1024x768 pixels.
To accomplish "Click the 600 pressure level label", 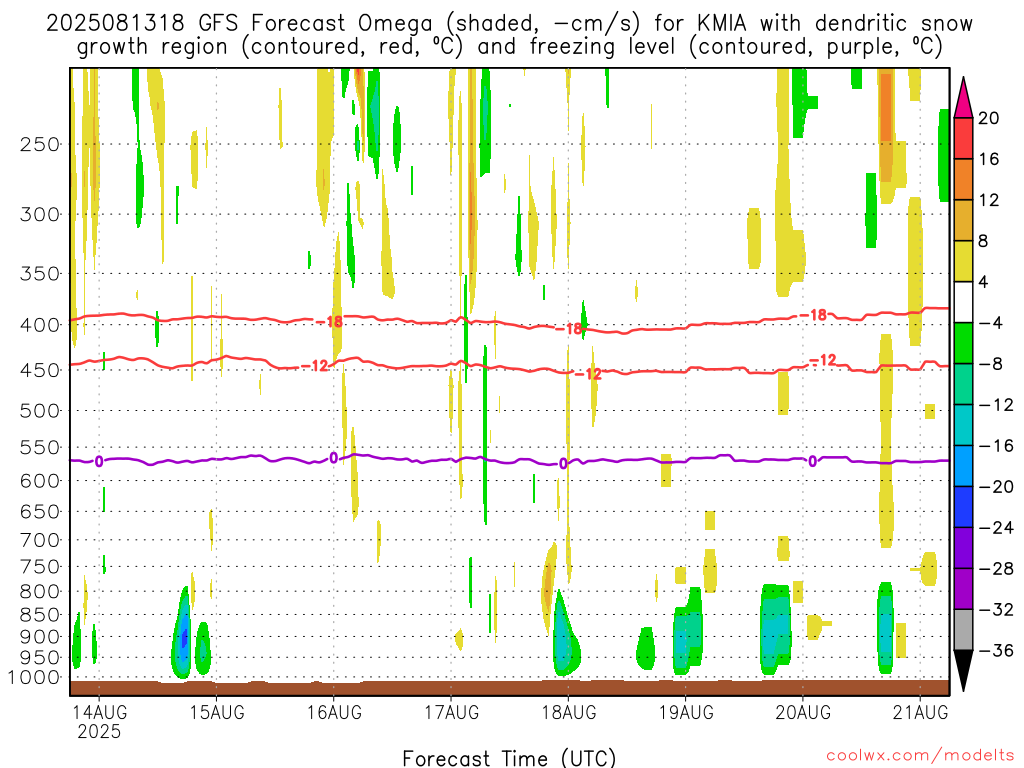I will click(40, 481).
